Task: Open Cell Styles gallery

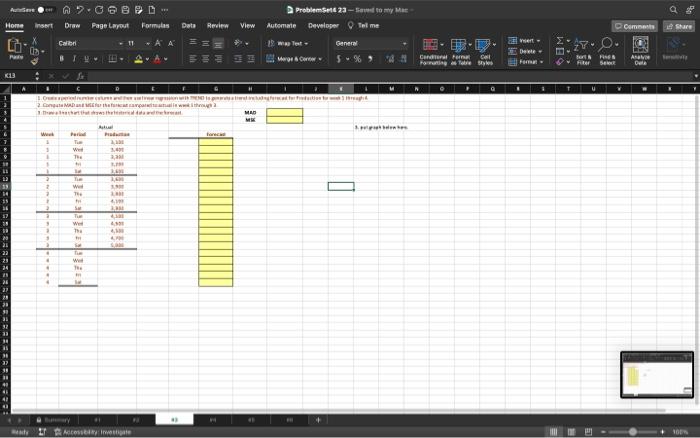Action: 485,52
